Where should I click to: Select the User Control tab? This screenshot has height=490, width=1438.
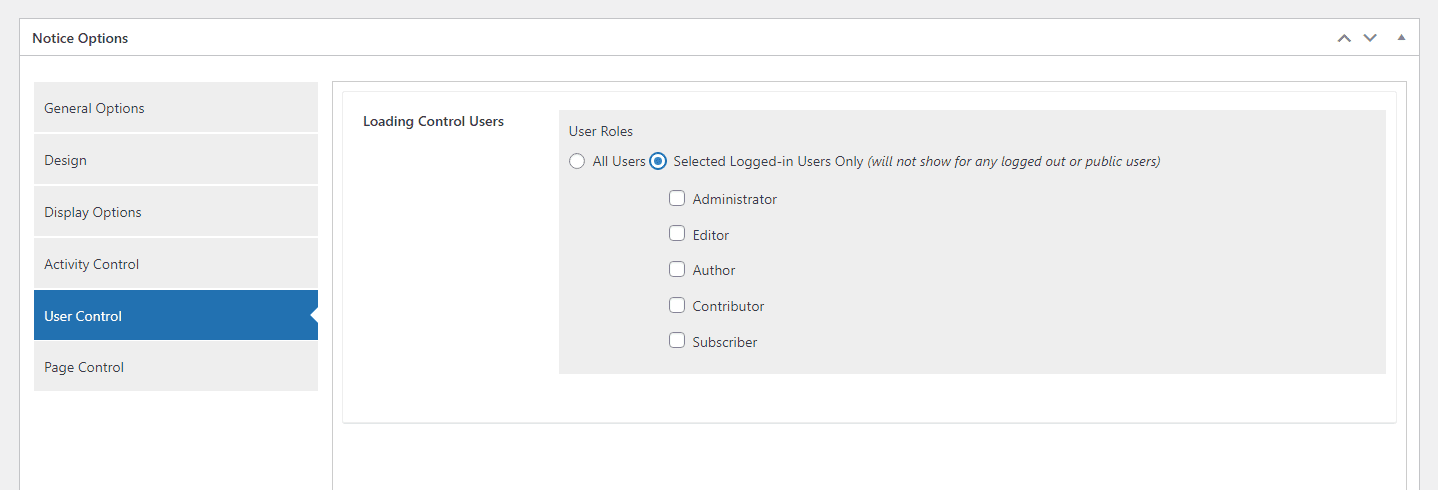tap(176, 316)
